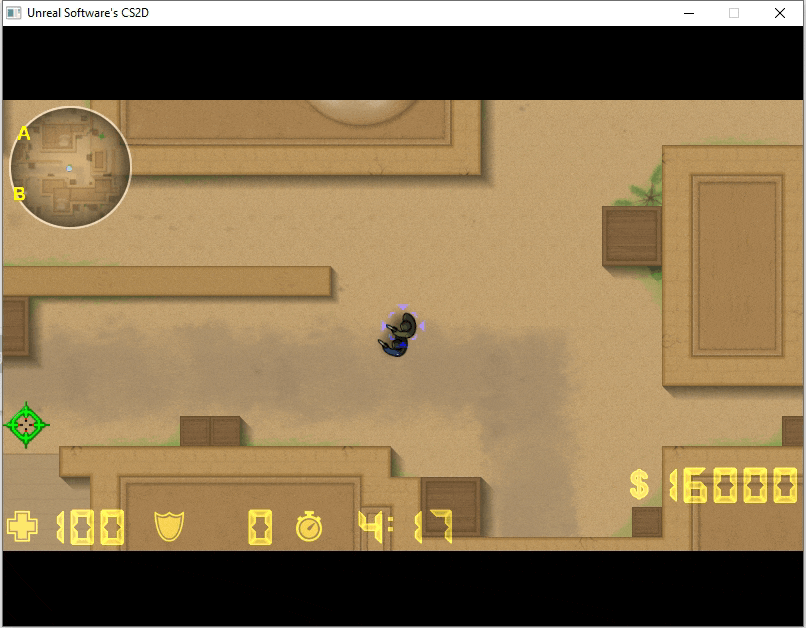
Task: Click the armor value 0
Action: (260, 527)
